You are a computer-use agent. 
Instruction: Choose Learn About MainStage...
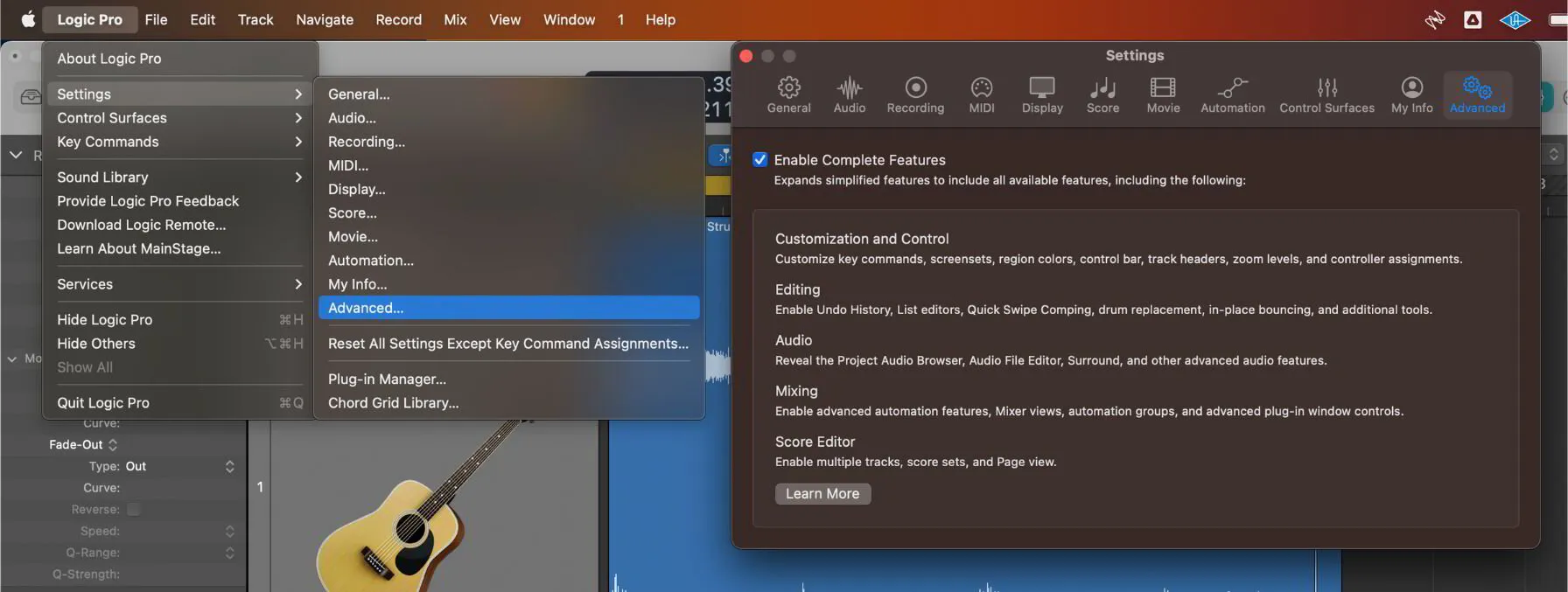(178, 248)
